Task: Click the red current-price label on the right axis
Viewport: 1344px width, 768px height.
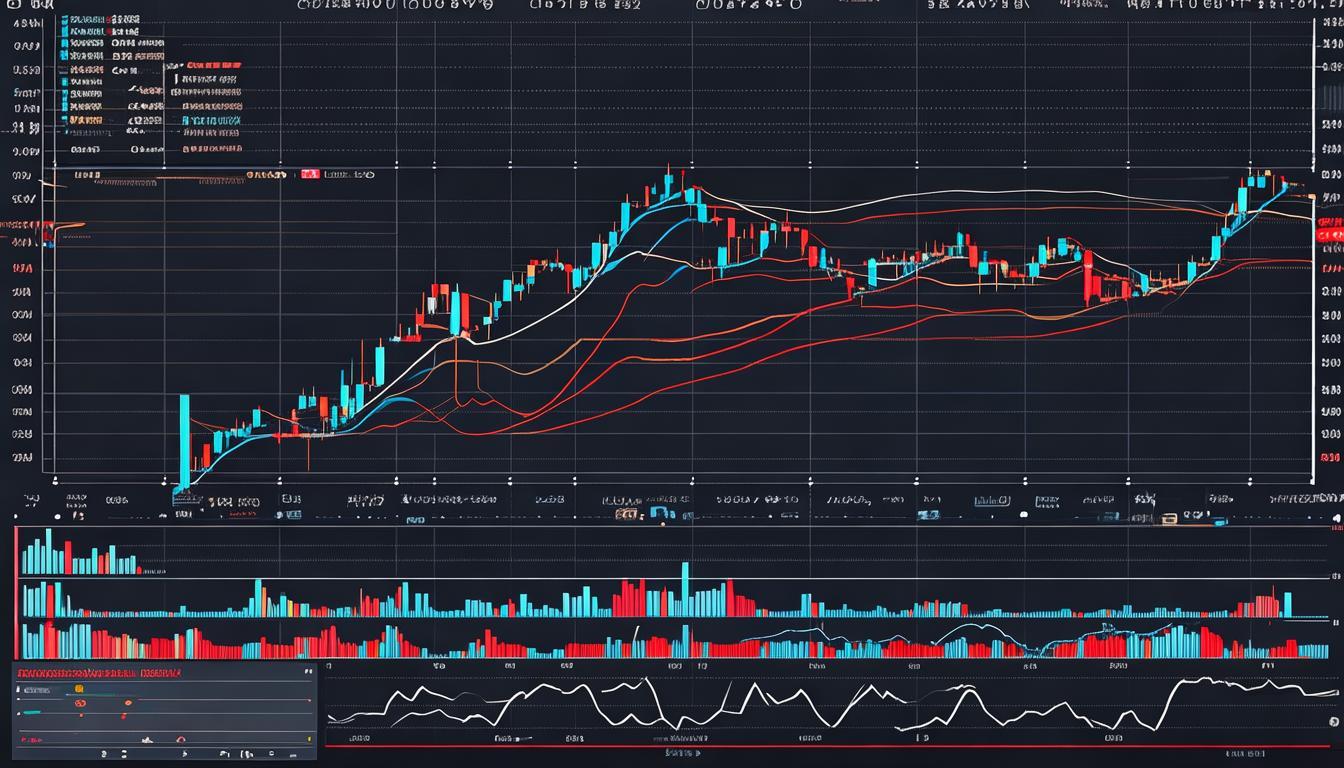Action: (x=1330, y=233)
